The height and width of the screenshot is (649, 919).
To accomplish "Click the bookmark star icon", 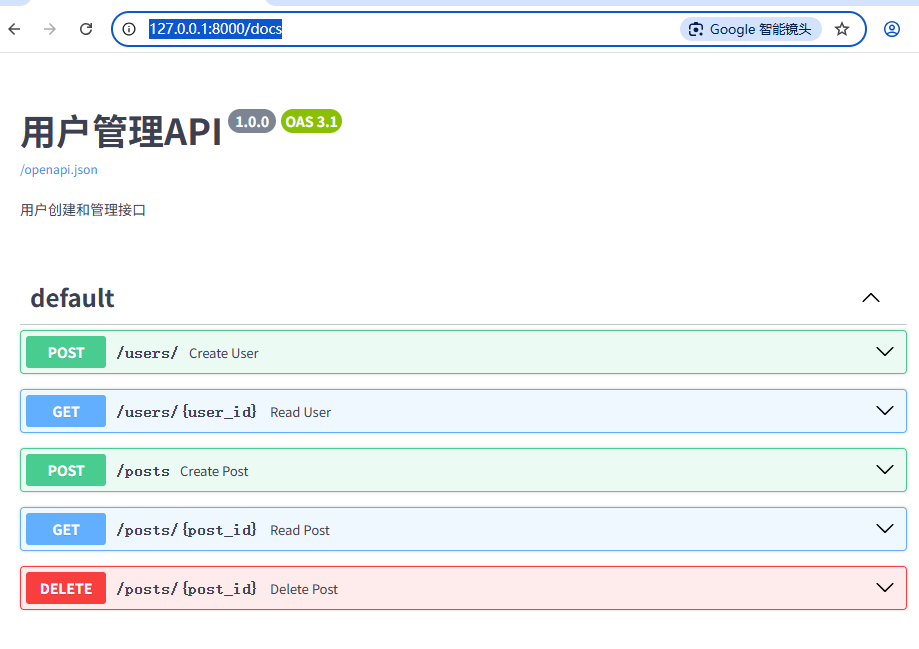I will (844, 29).
